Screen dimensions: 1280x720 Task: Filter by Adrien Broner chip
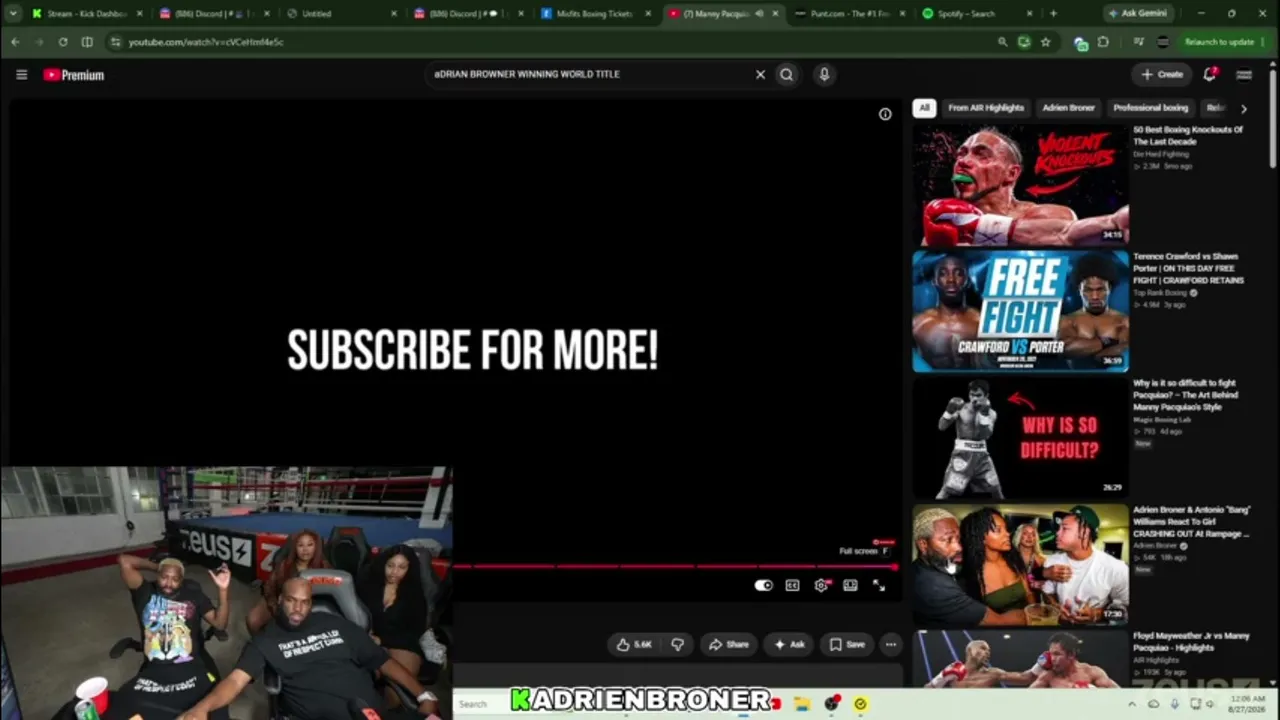click(1068, 108)
